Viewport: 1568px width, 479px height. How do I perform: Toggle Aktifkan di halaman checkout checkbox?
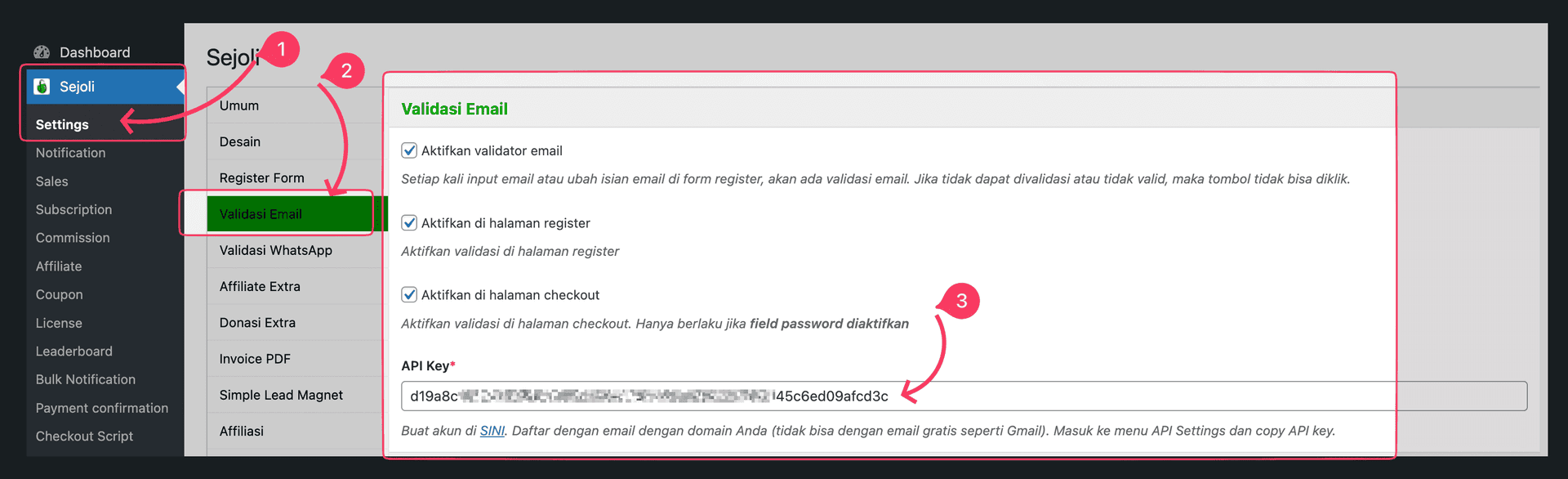(x=409, y=295)
